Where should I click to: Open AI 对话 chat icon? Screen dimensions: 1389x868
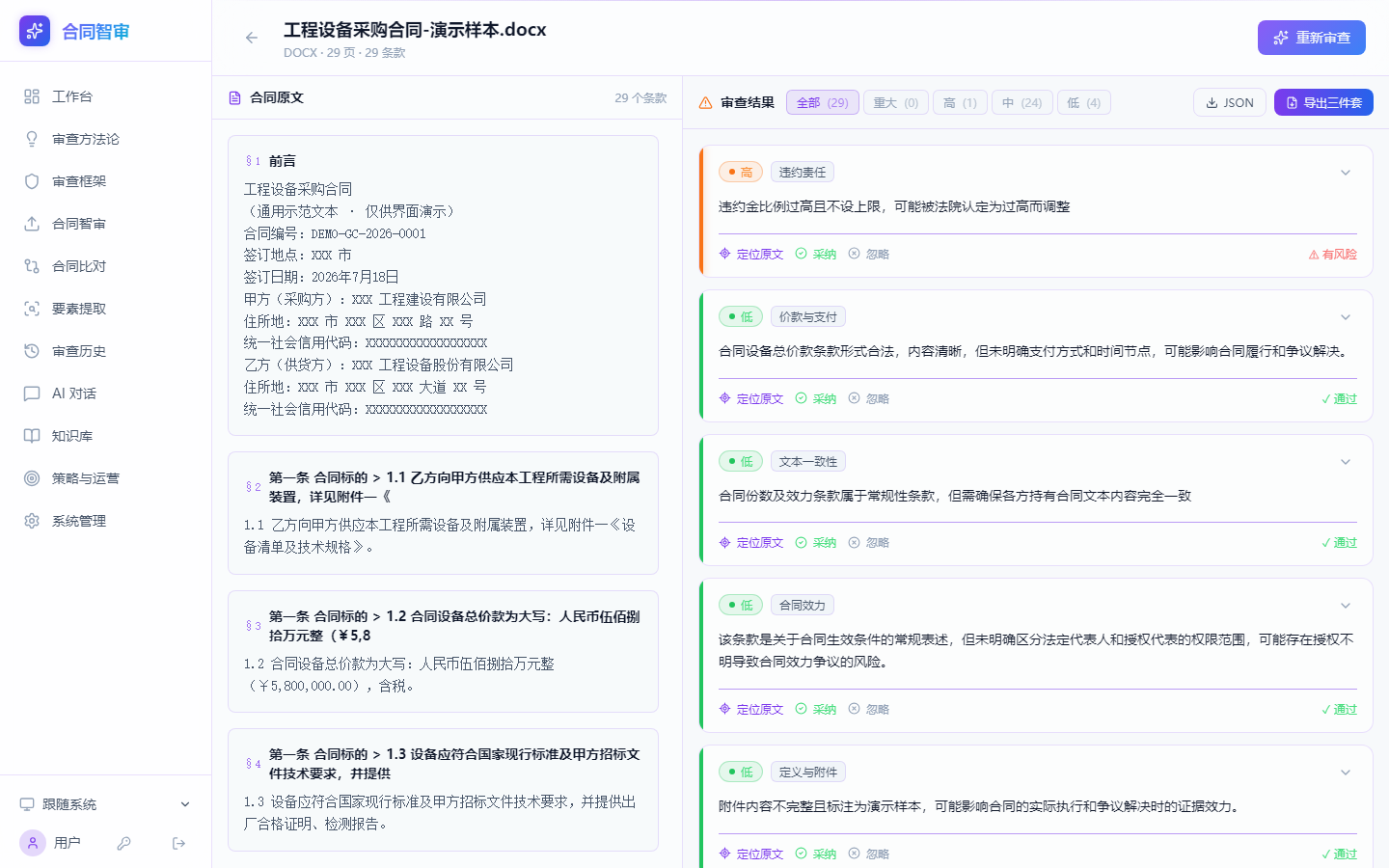tap(32, 393)
